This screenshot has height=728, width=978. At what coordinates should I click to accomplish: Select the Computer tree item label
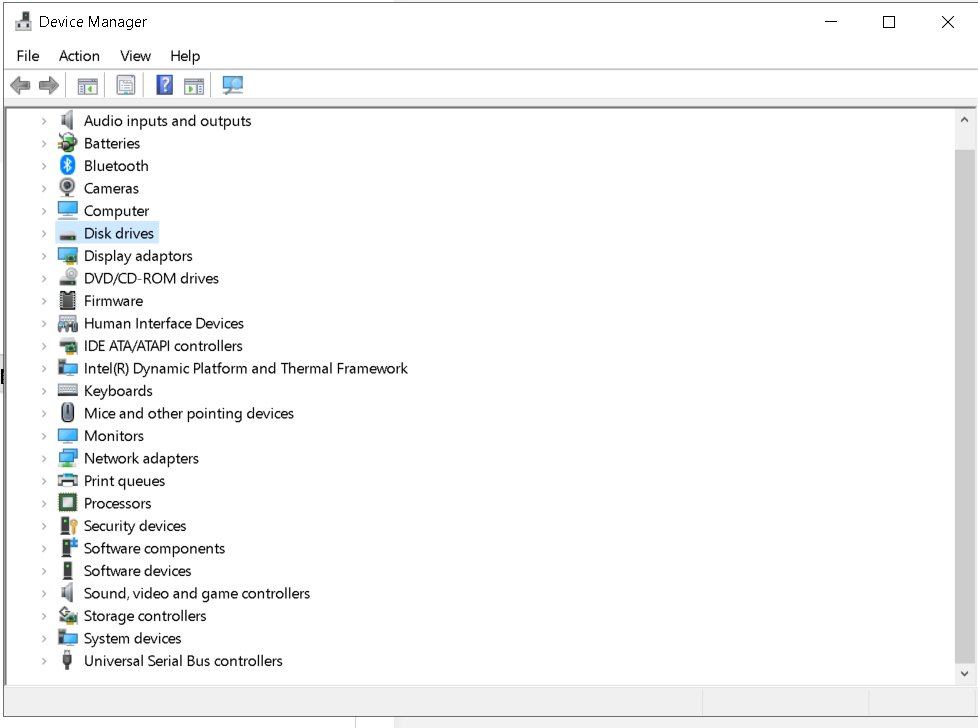tap(117, 211)
